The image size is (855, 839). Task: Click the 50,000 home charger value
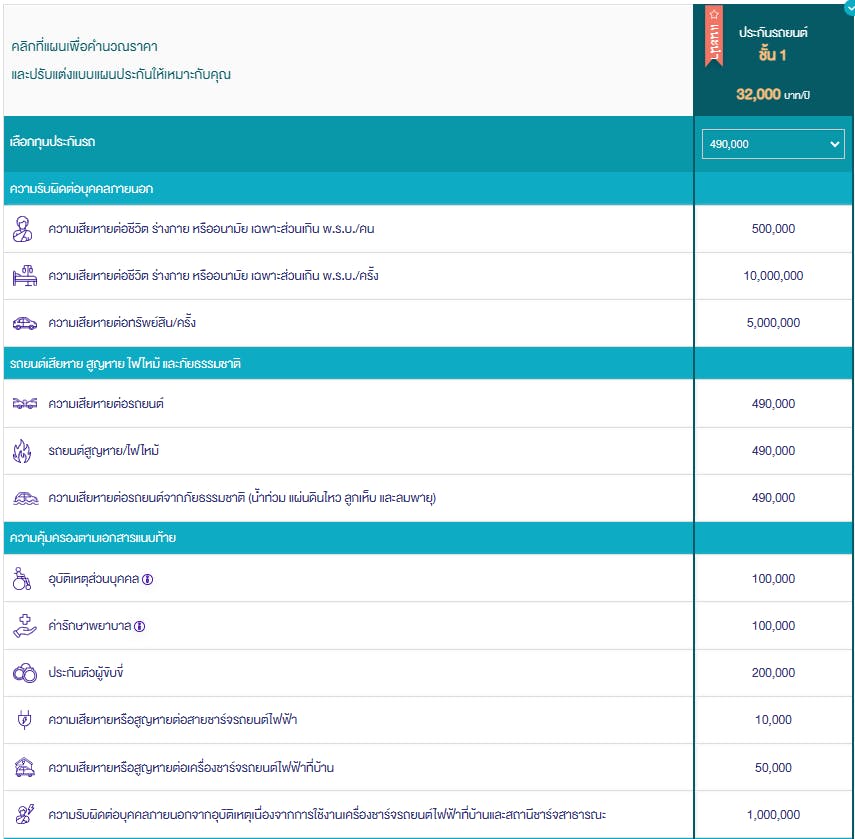point(773,768)
